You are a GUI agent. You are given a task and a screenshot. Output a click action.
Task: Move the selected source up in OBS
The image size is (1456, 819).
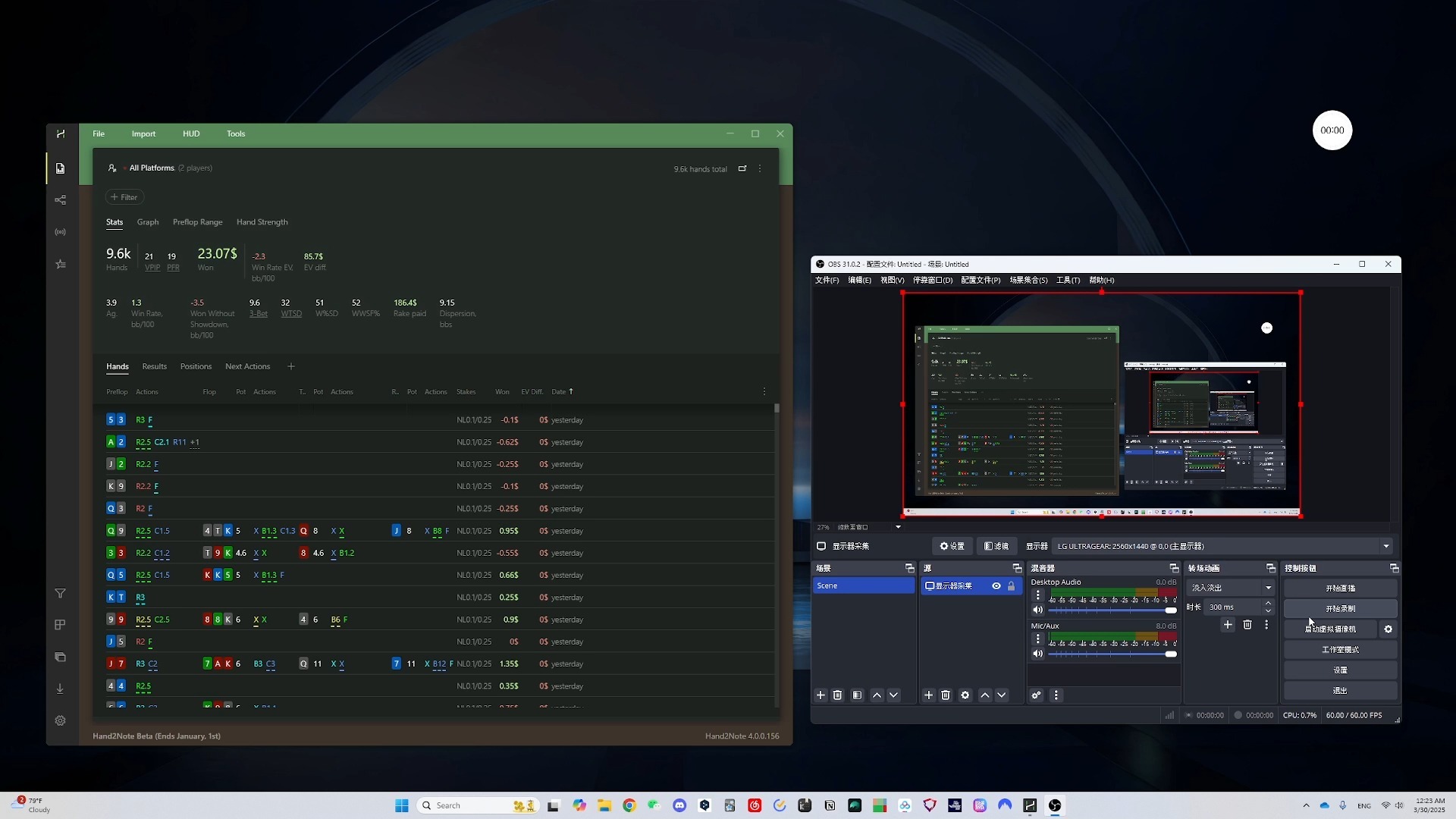pos(985,695)
